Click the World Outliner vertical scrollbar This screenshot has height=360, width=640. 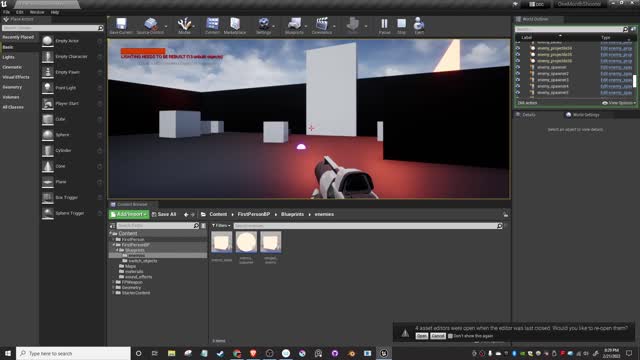(634, 80)
